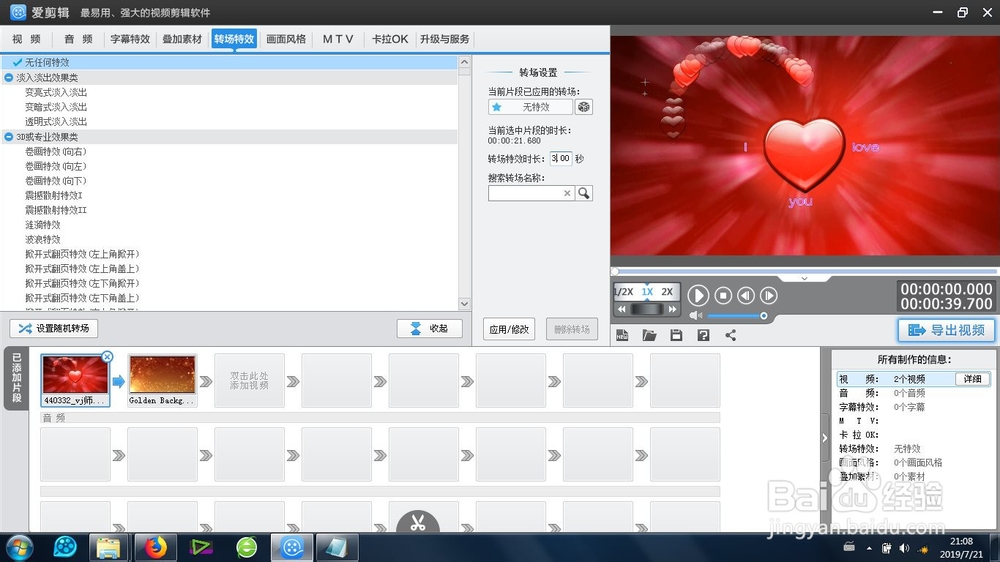Open the 视频 tab
The image size is (1000, 562).
coord(27,39)
